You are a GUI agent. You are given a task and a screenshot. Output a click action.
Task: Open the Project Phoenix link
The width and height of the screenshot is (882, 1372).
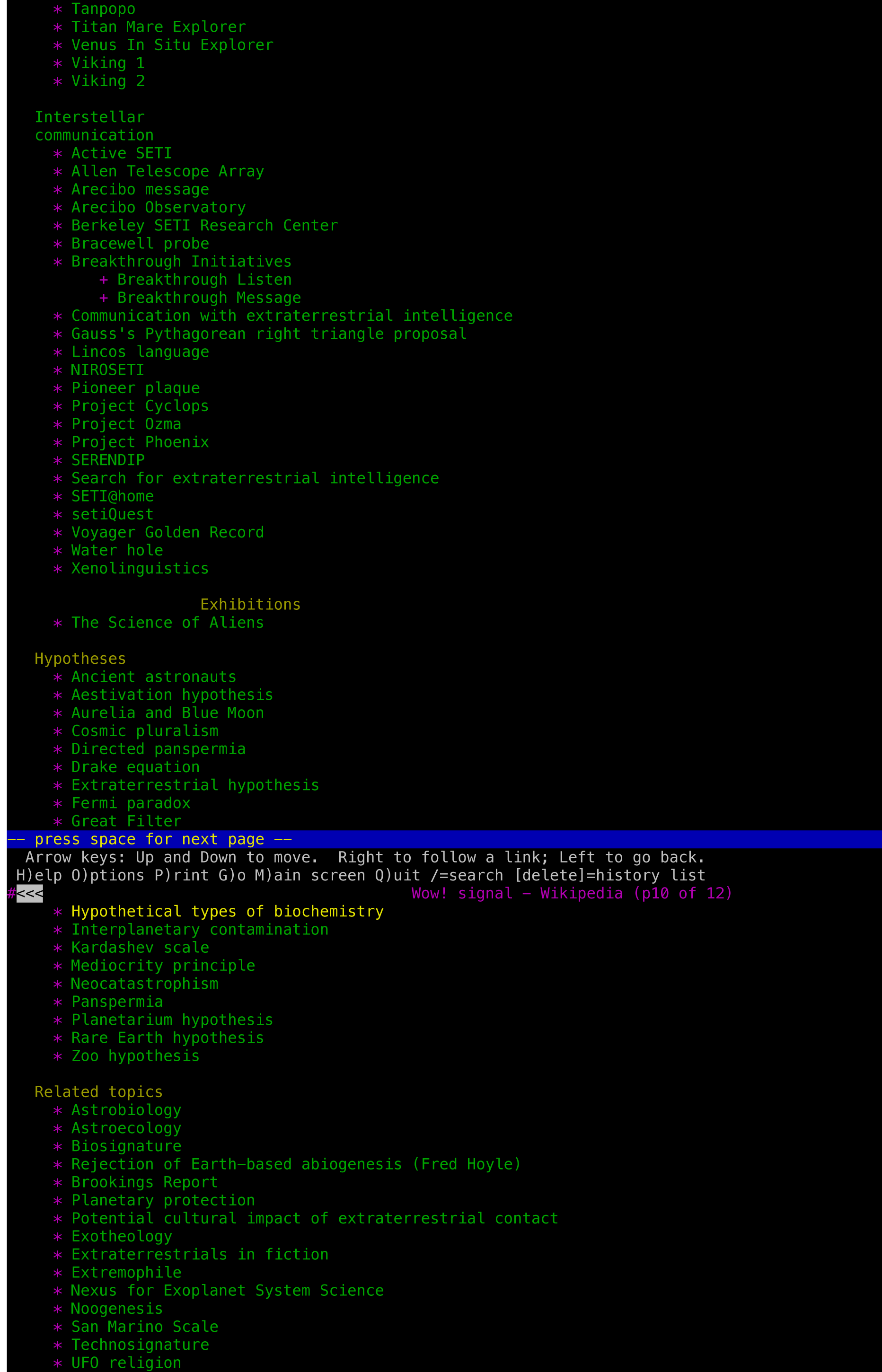(x=140, y=441)
